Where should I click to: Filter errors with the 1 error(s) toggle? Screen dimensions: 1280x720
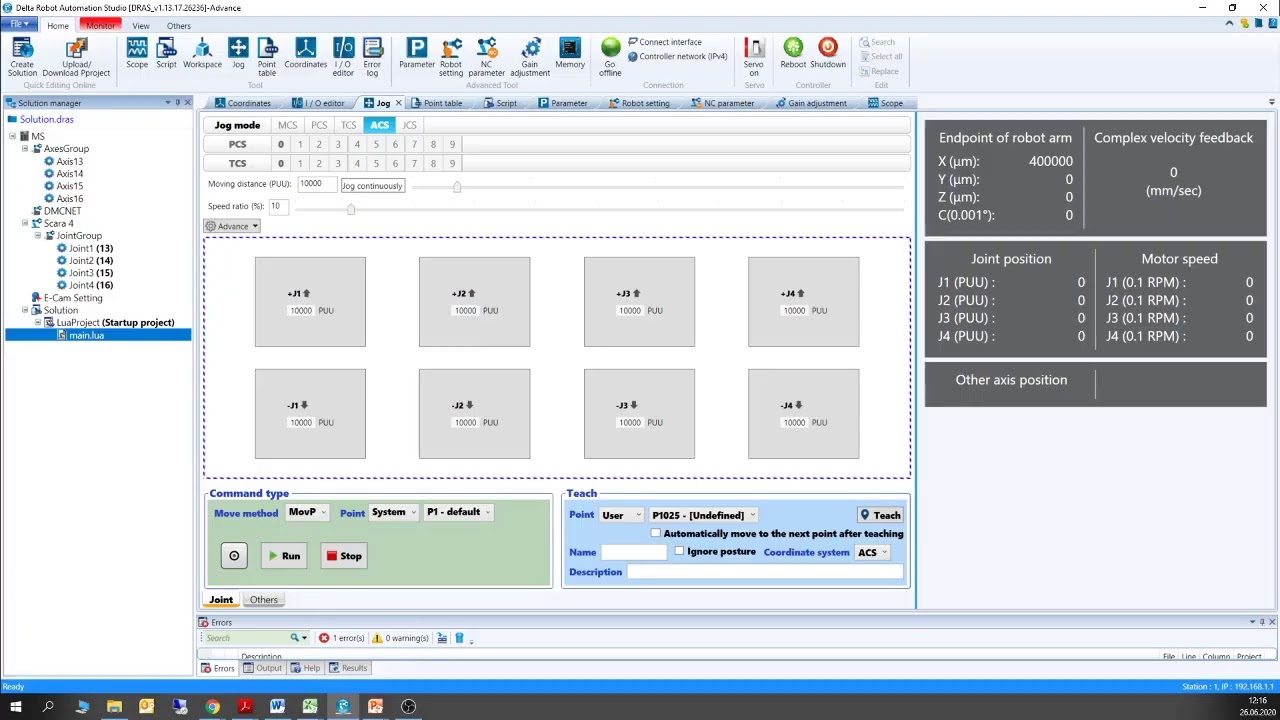[x=341, y=638]
